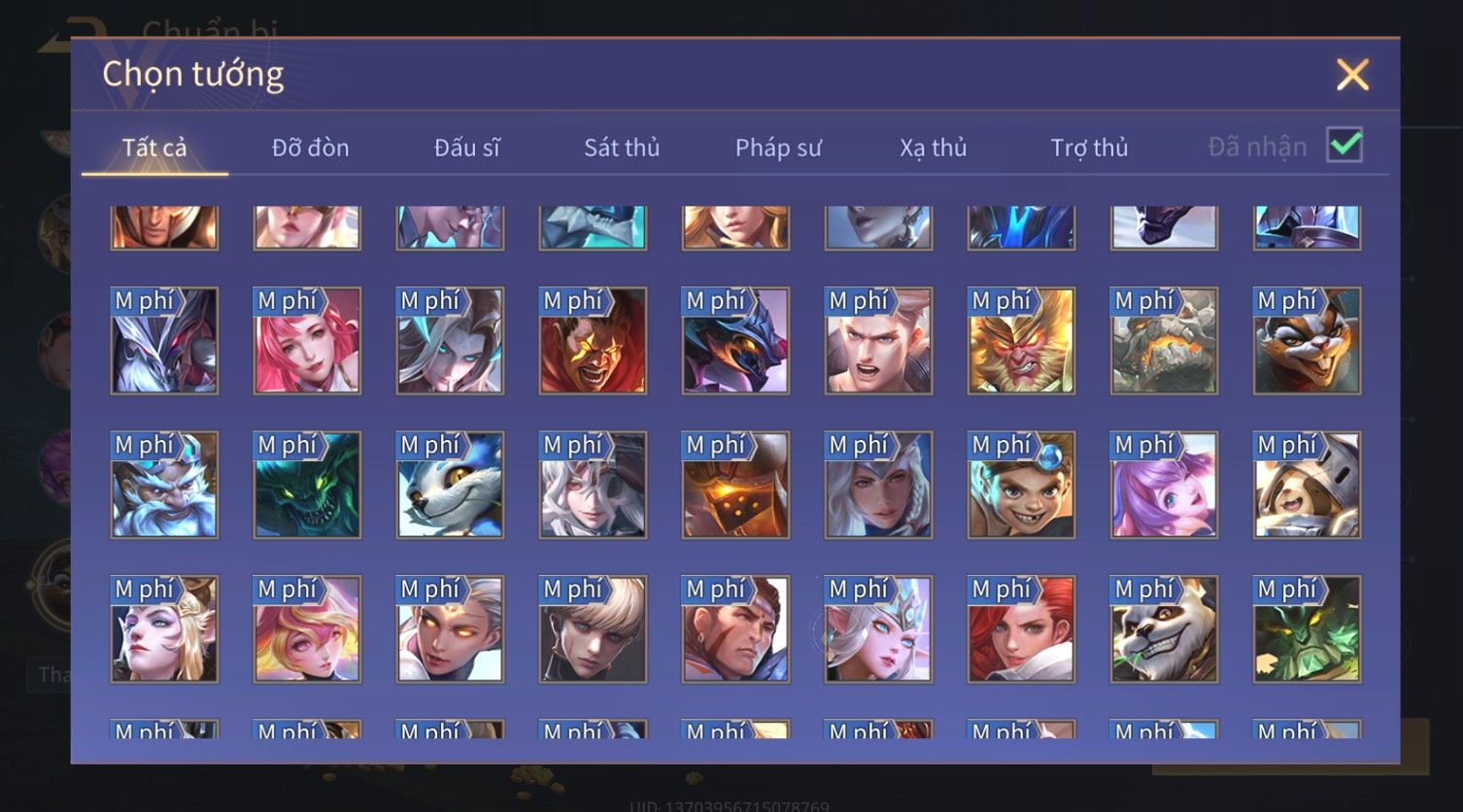Switch to the Trợ thủ tab
This screenshot has height=812, width=1463.
[1089, 148]
